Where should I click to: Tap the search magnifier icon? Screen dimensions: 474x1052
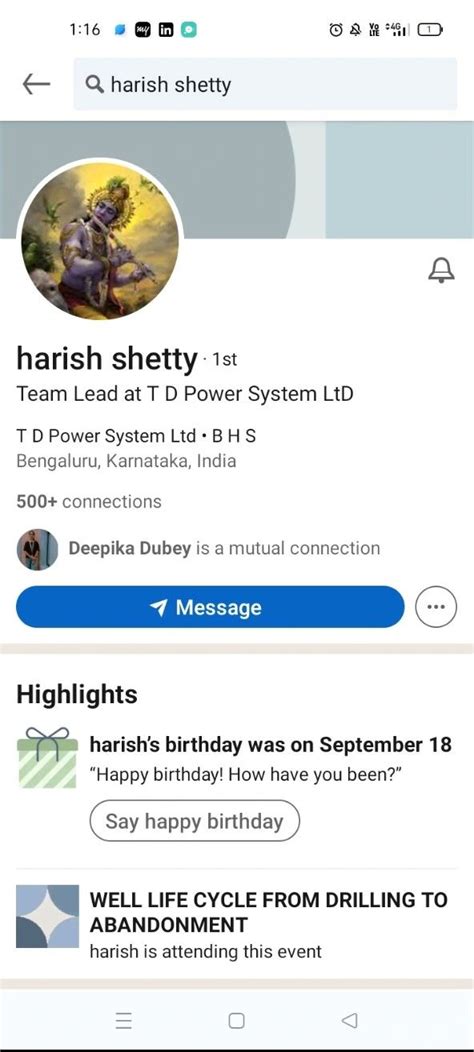(x=95, y=85)
